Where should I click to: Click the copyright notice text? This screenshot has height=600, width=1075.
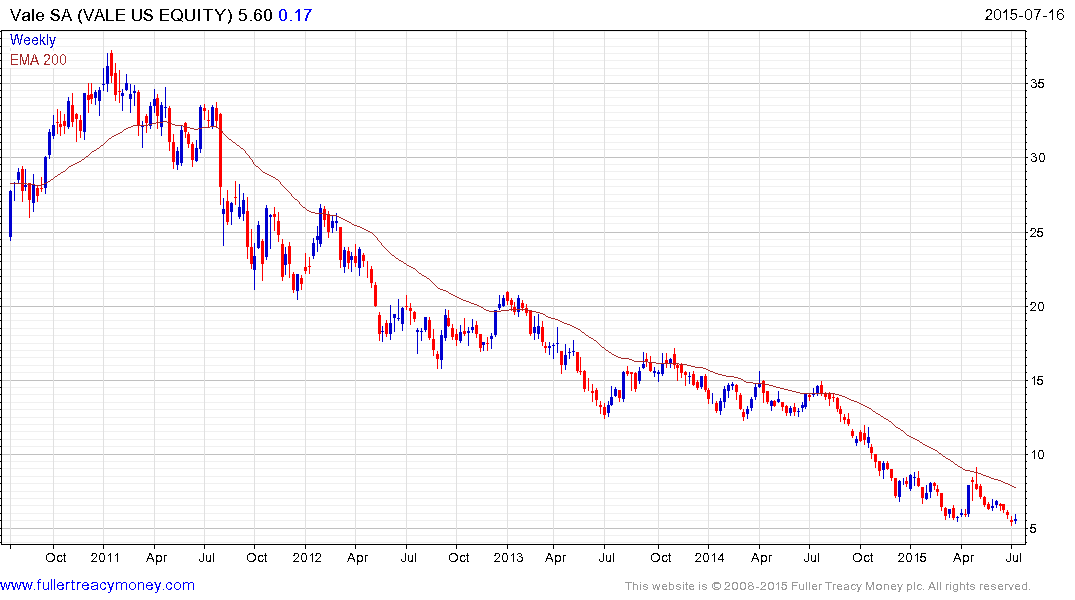(828, 586)
